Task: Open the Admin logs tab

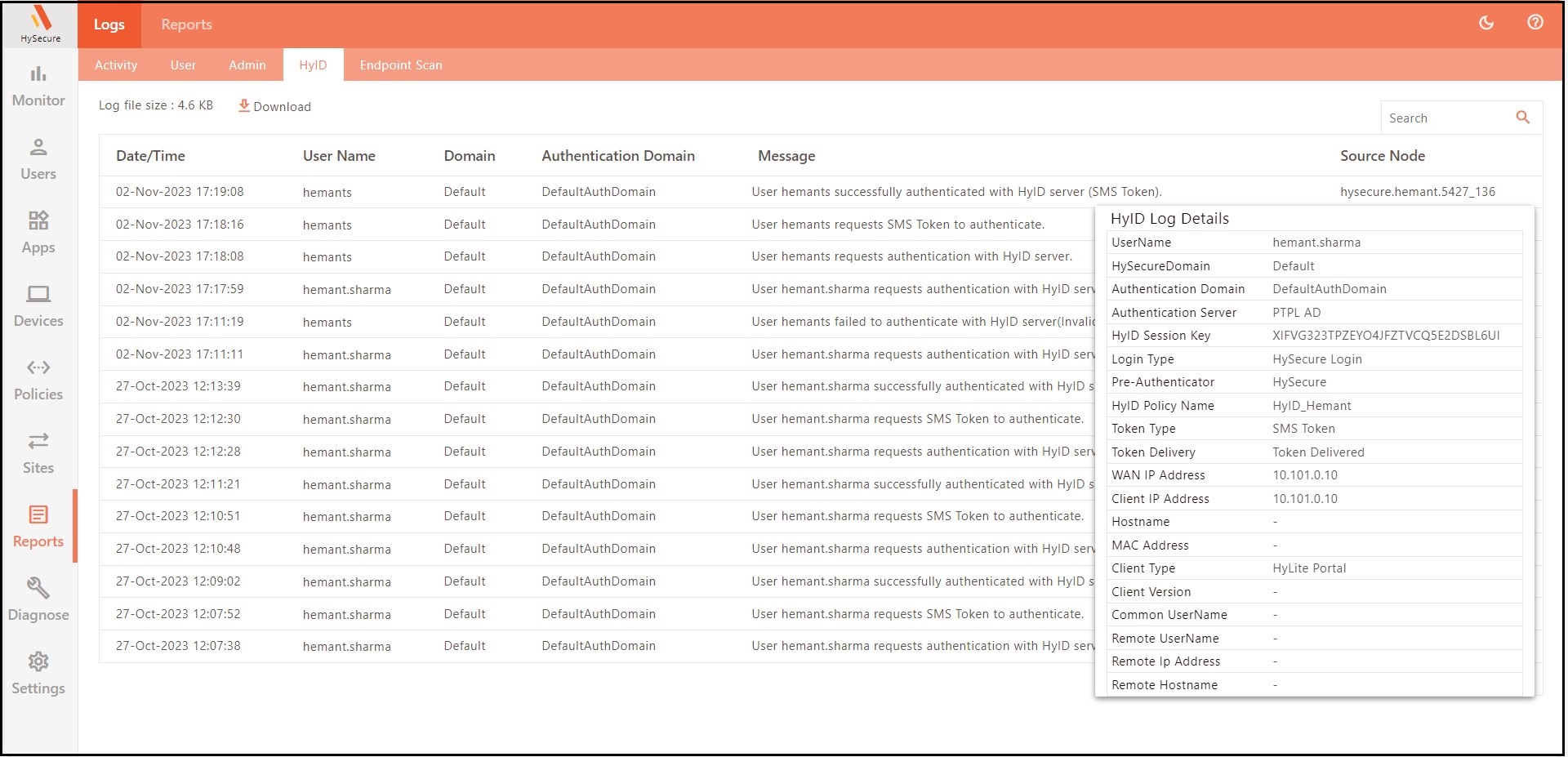Action: pyautogui.click(x=247, y=65)
